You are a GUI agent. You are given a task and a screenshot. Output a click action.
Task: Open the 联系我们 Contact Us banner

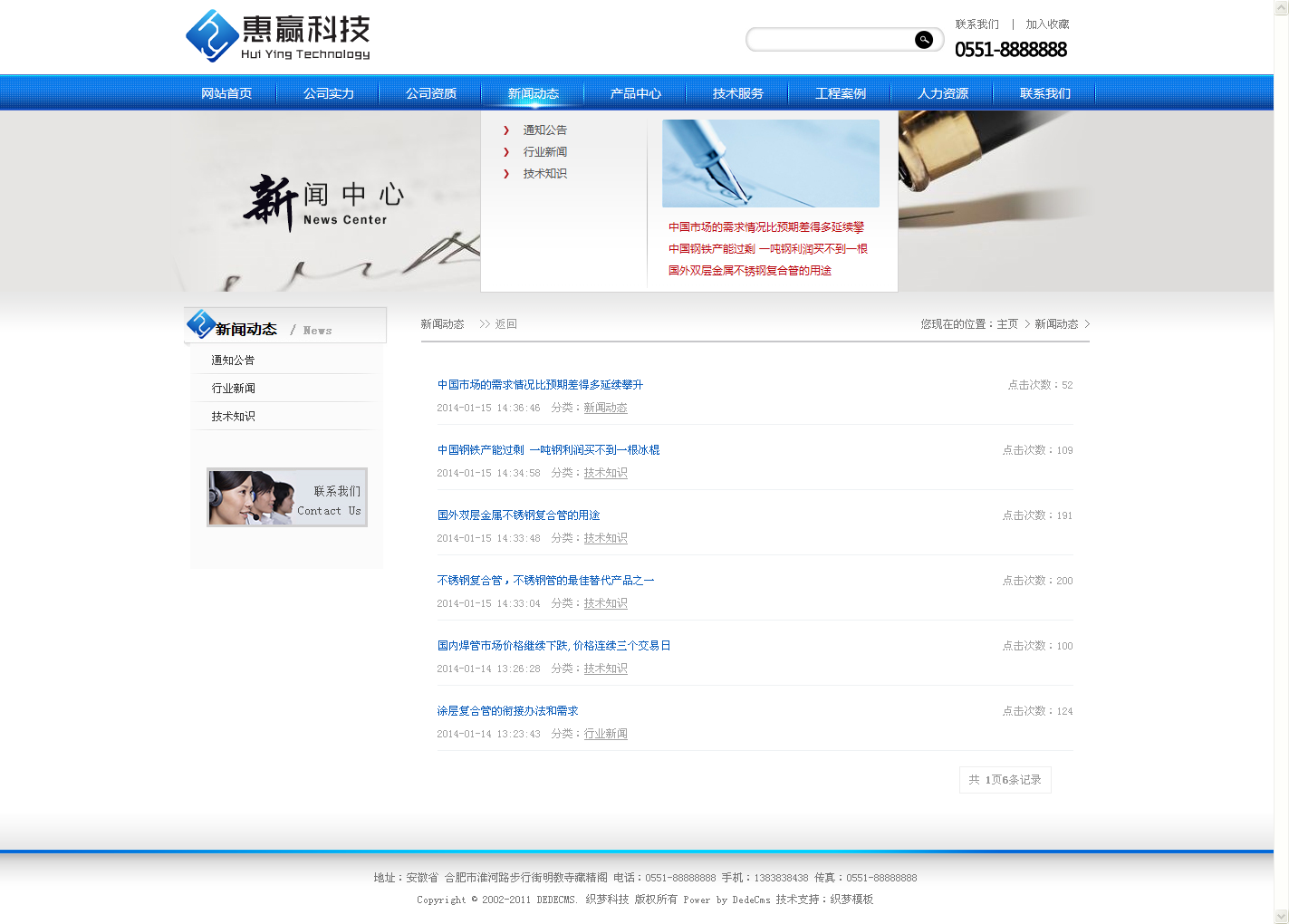coord(287,497)
